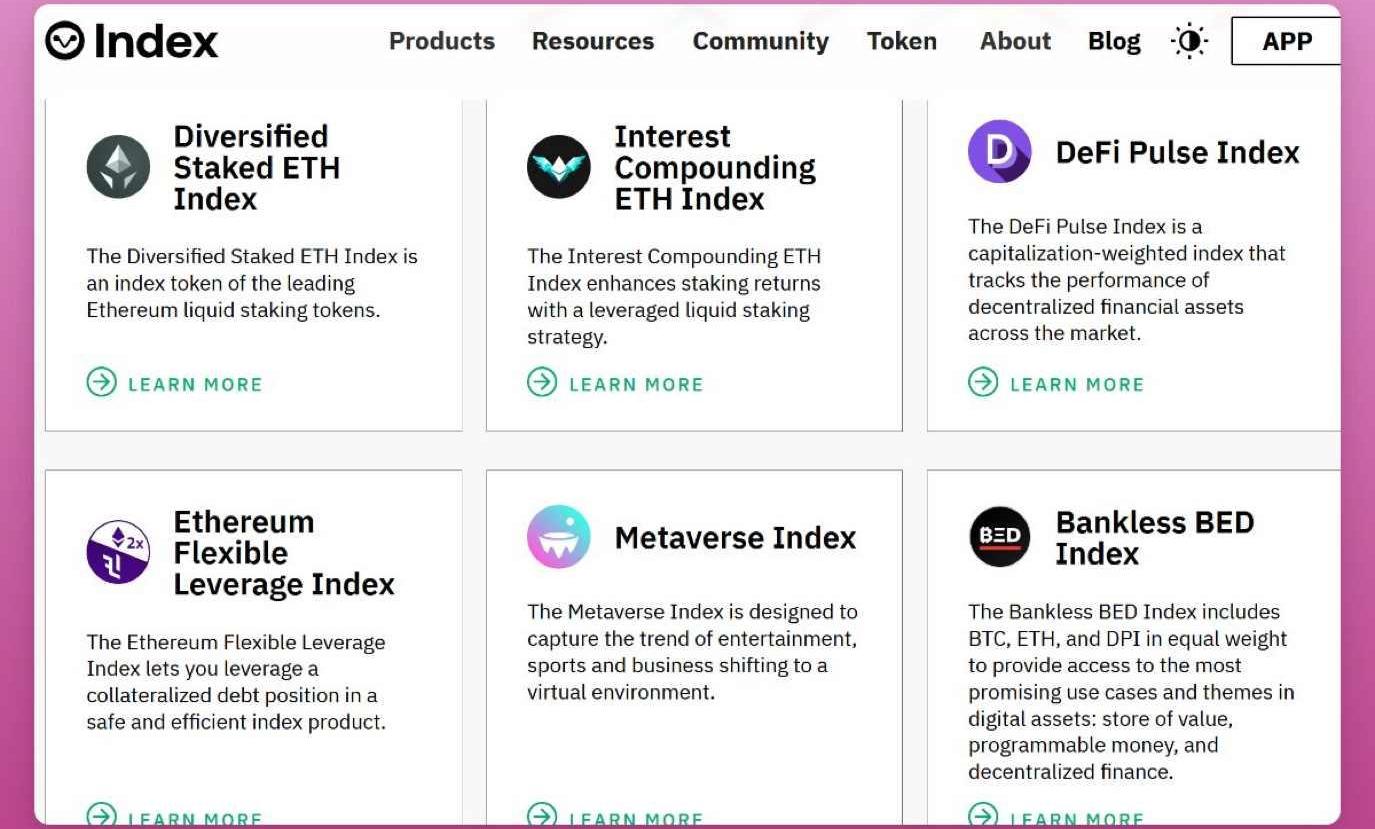
Task: Click the Index logo in the header
Action: click(132, 41)
